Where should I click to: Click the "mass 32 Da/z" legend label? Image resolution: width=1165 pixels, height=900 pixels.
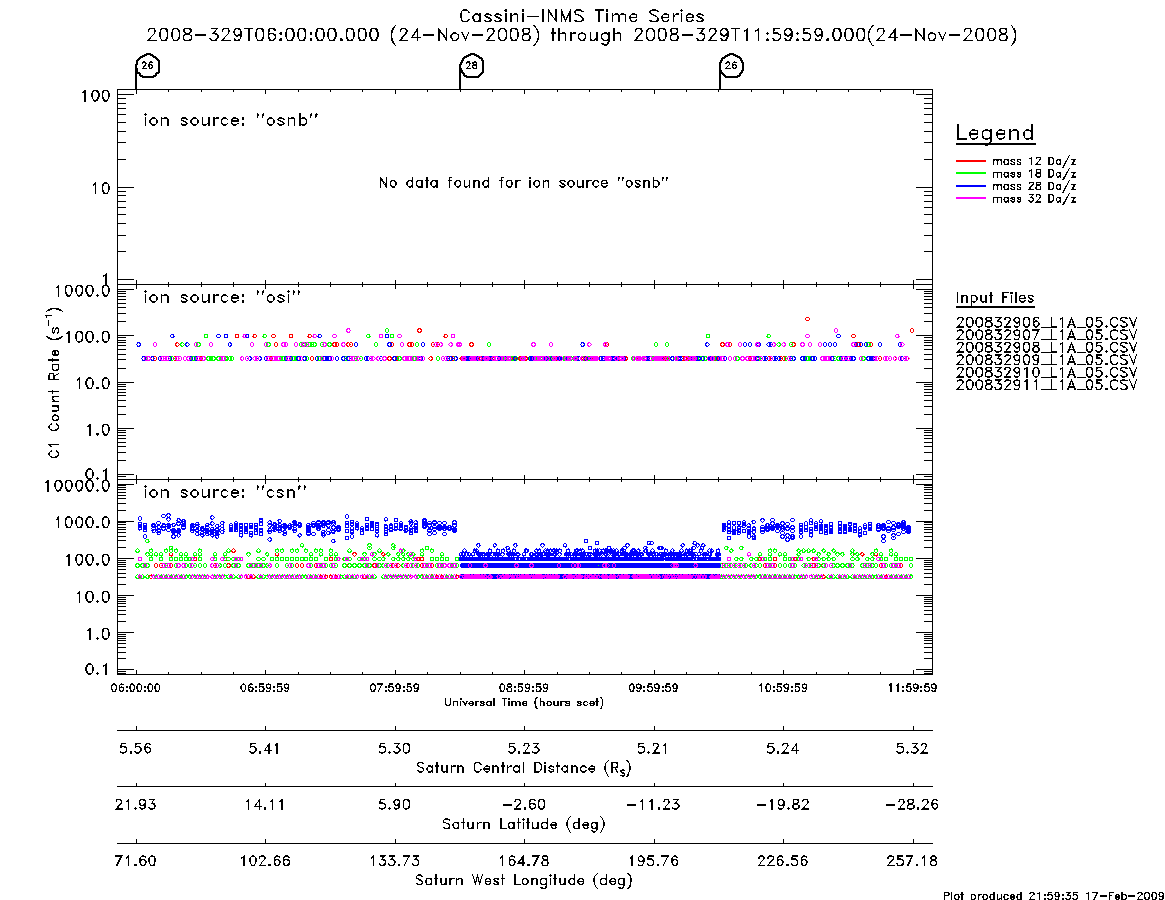coord(1034,199)
